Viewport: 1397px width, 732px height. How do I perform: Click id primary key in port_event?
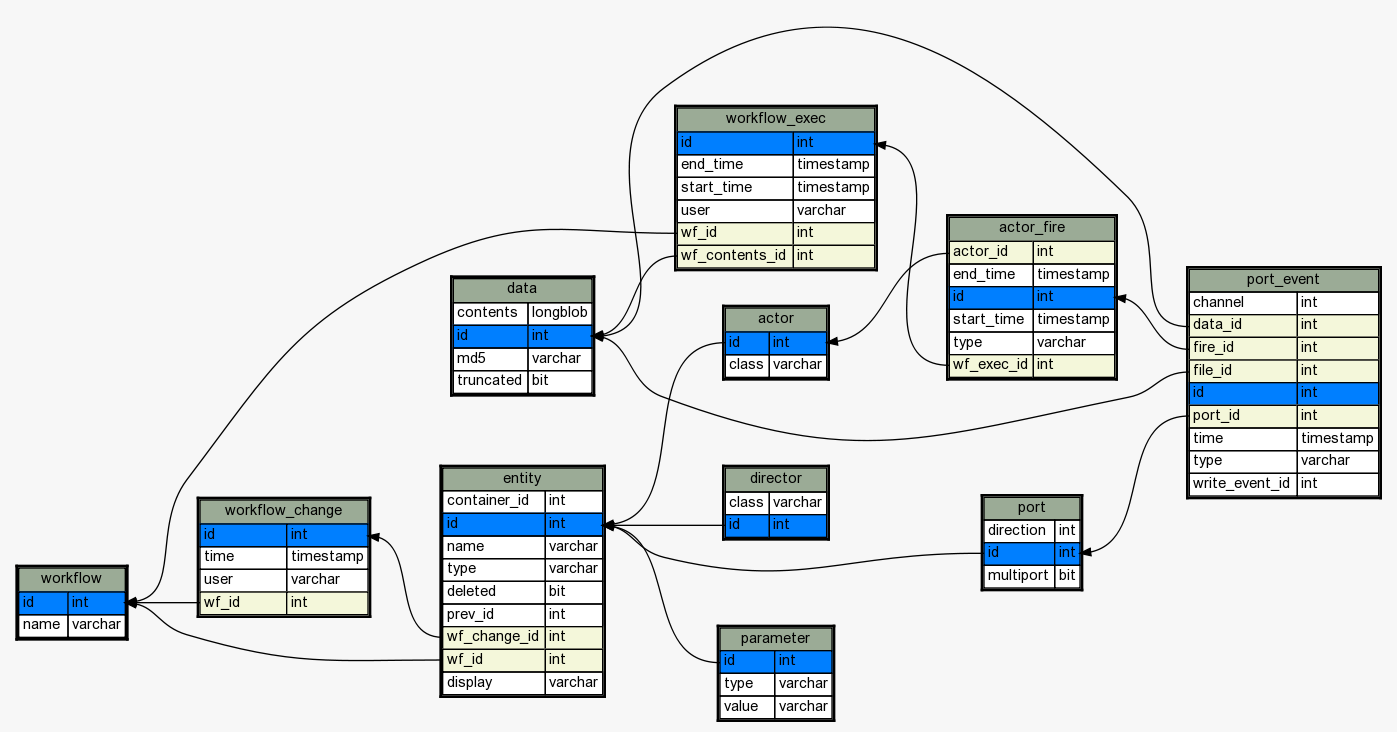(1284, 393)
